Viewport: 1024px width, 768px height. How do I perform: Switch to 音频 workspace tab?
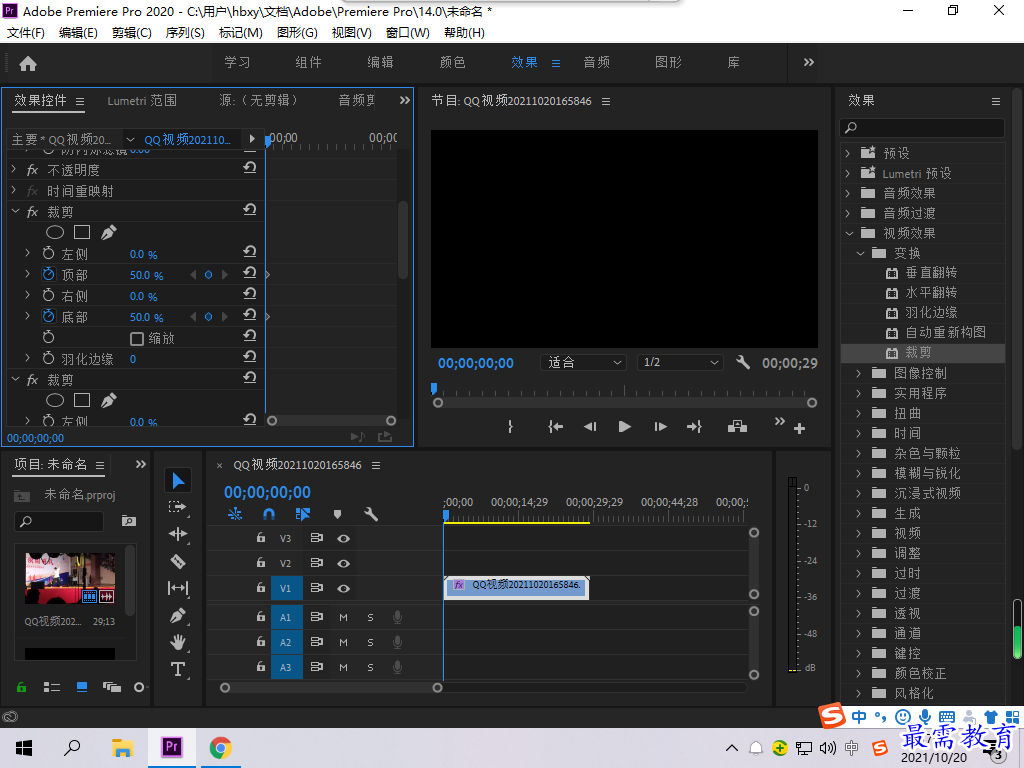[x=596, y=62]
